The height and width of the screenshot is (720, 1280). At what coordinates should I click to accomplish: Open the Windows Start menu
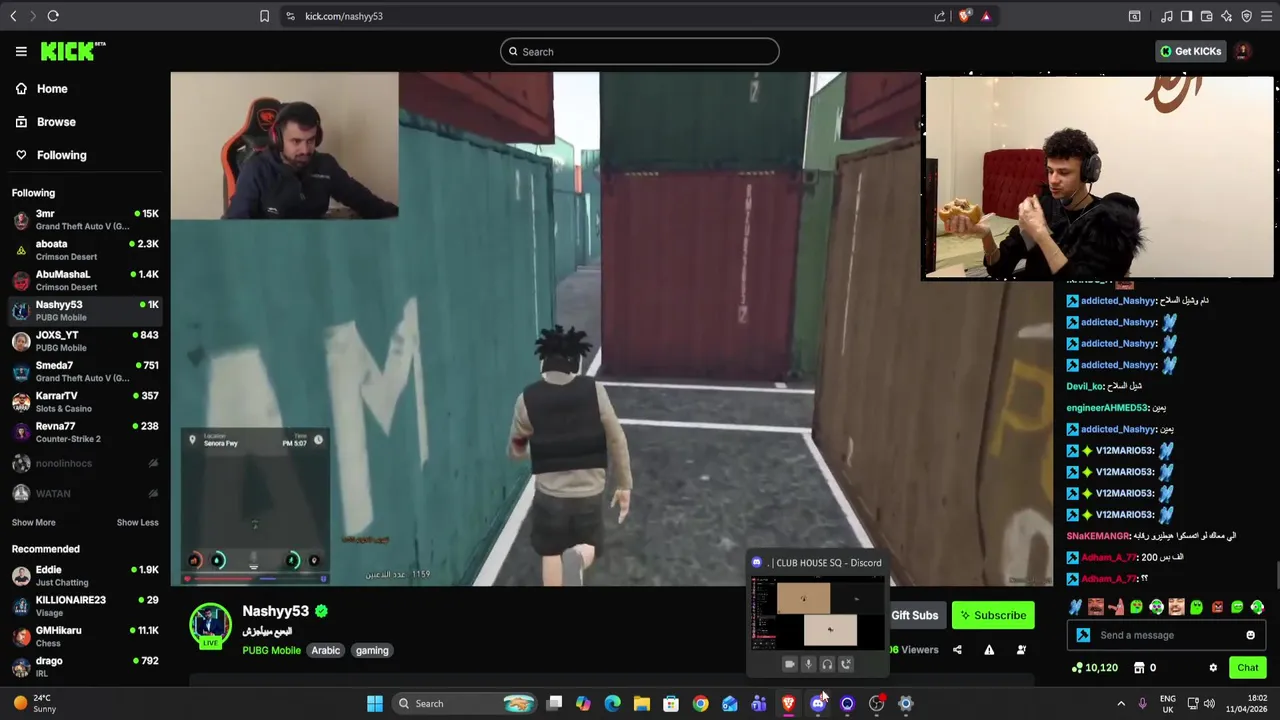[375, 704]
